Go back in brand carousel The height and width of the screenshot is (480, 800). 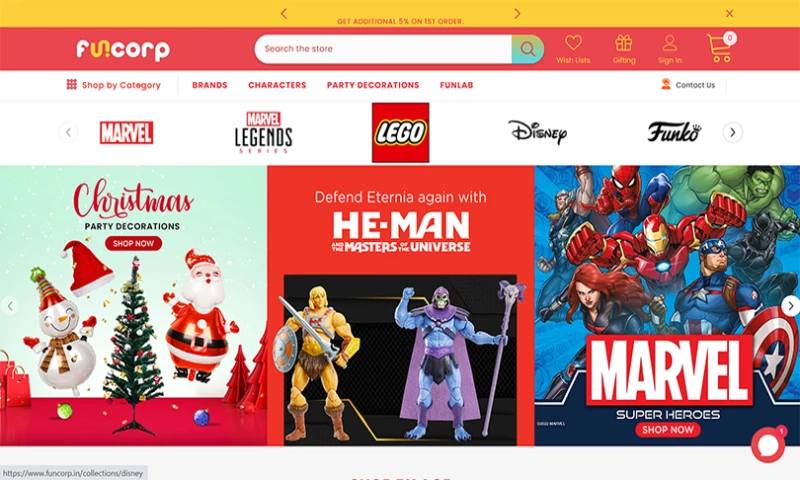68,133
